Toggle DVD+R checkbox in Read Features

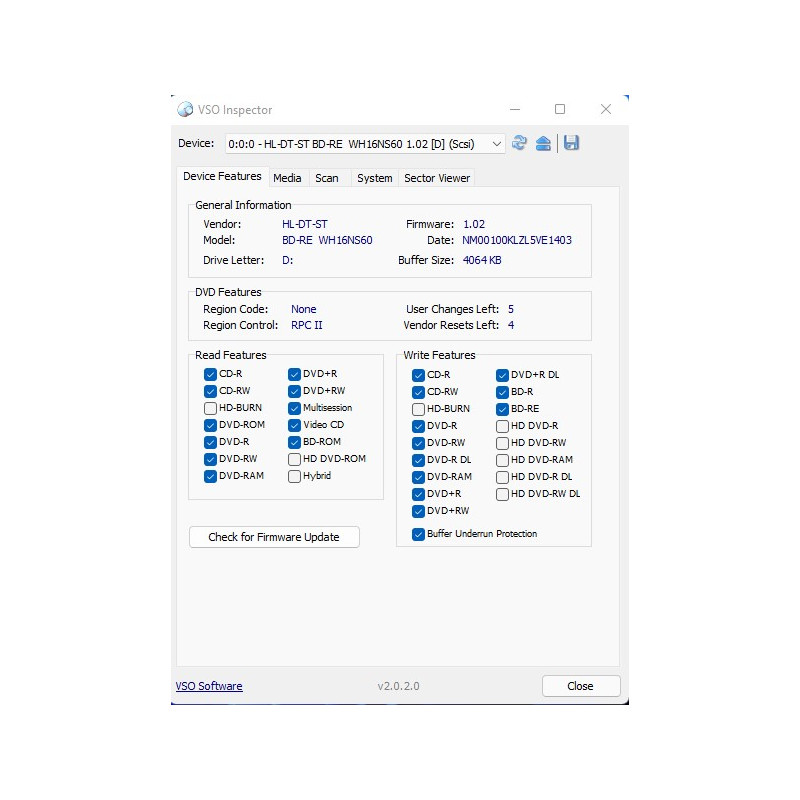coord(294,374)
